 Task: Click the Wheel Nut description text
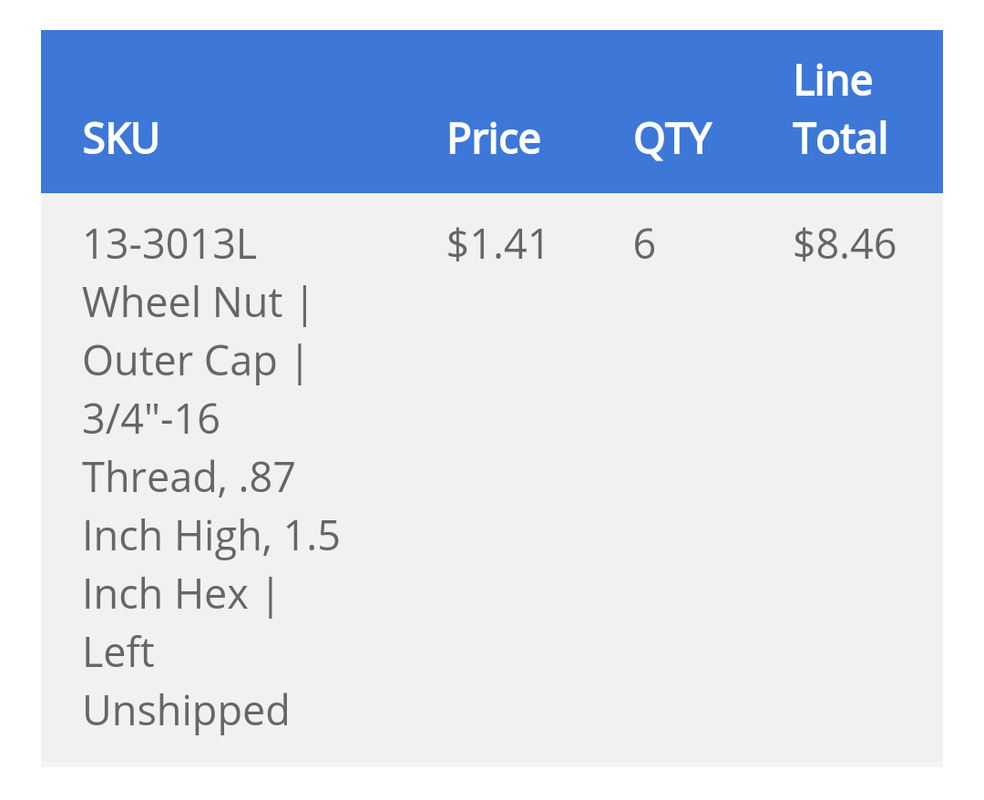183,302
